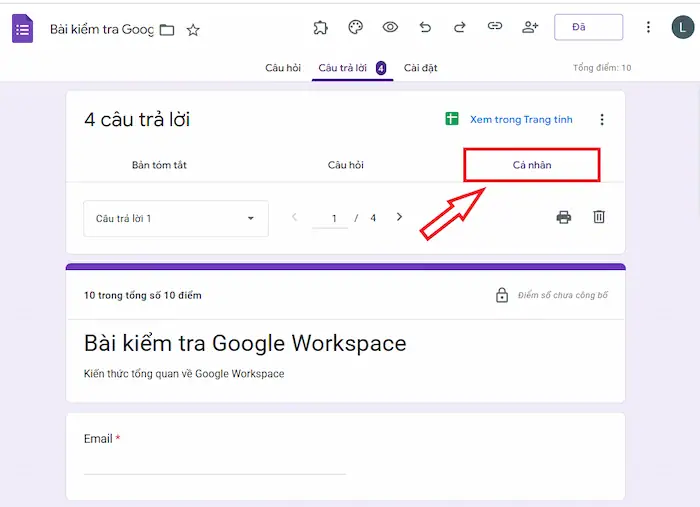Click the Google Forms home icon
This screenshot has width=700, height=507.
tap(22, 28)
